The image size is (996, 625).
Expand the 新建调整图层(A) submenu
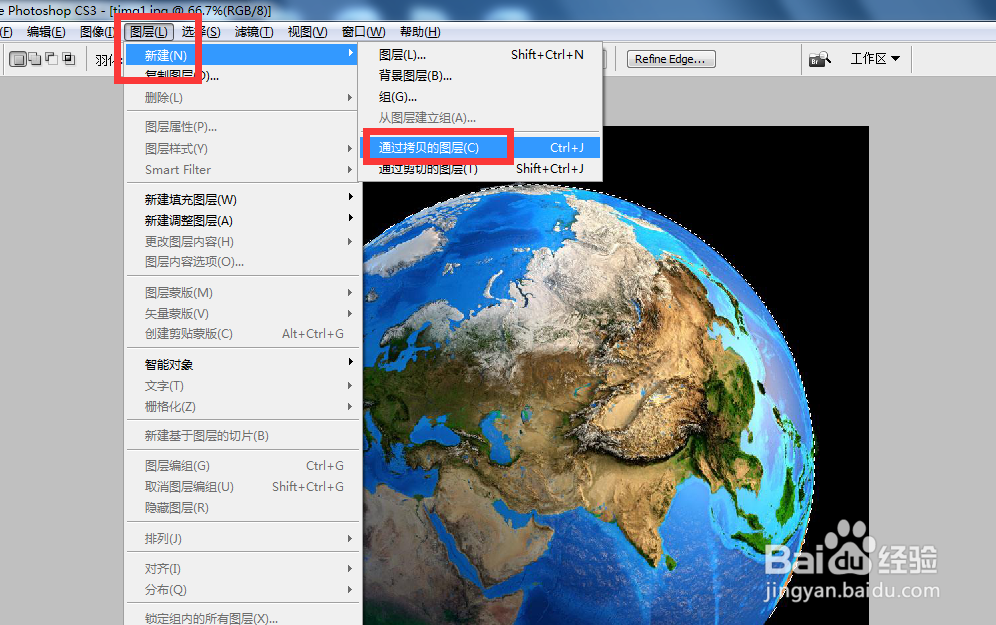tap(242, 220)
